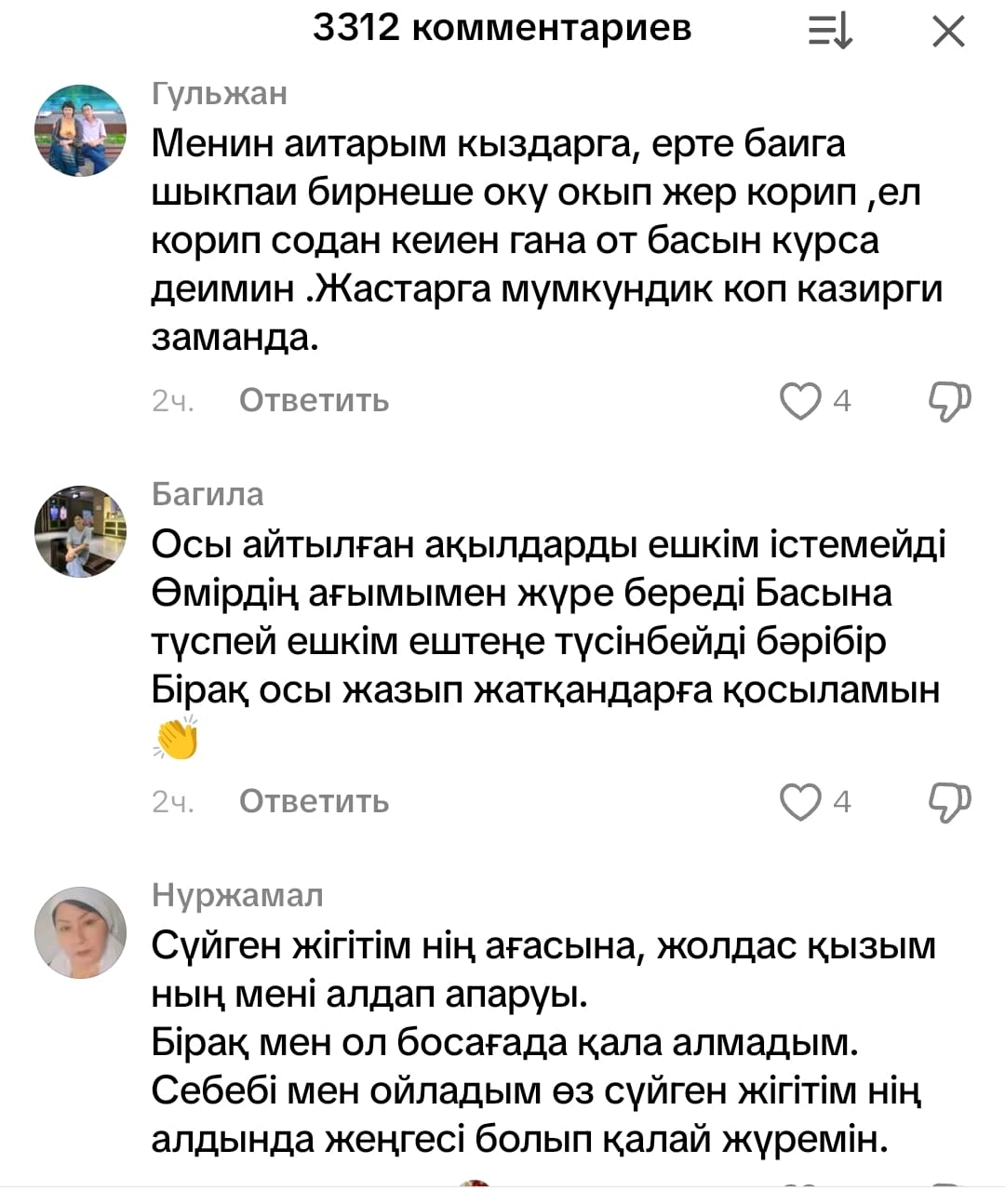Close the comments panel
The height and width of the screenshot is (1204, 1005).
(x=948, y=33)
